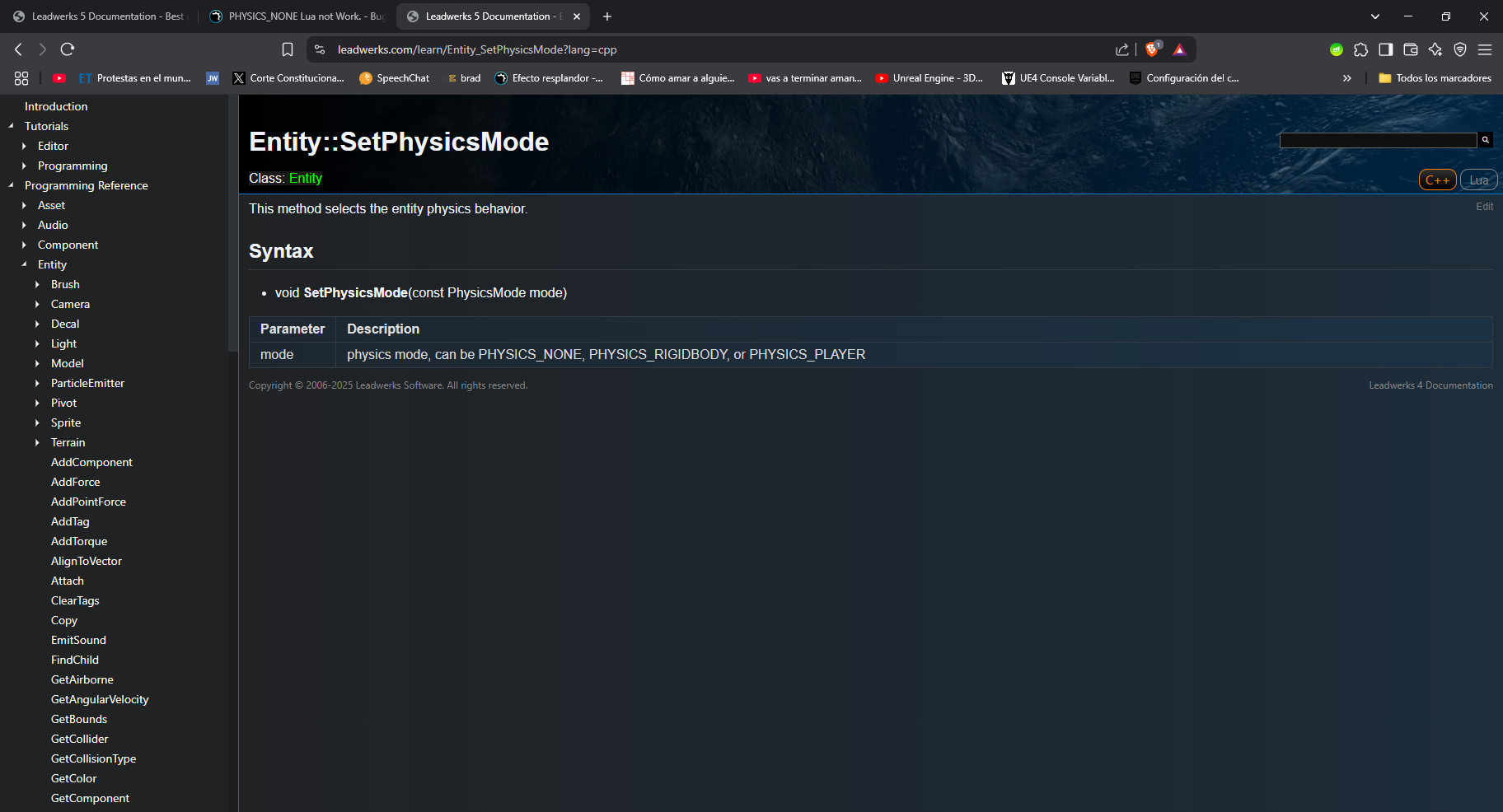Toggle the browser sidebar panel

[1386, 49]
